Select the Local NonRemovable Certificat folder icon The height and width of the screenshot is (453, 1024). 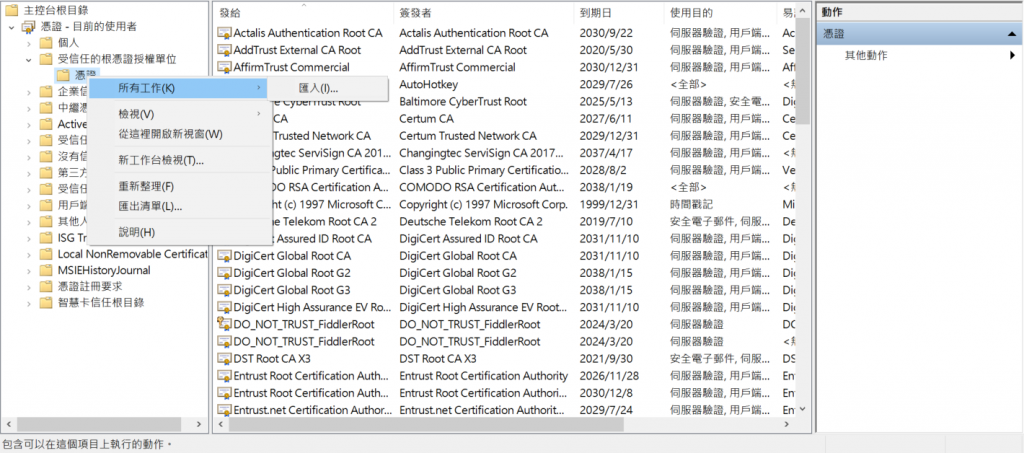[x=45, y=254]
